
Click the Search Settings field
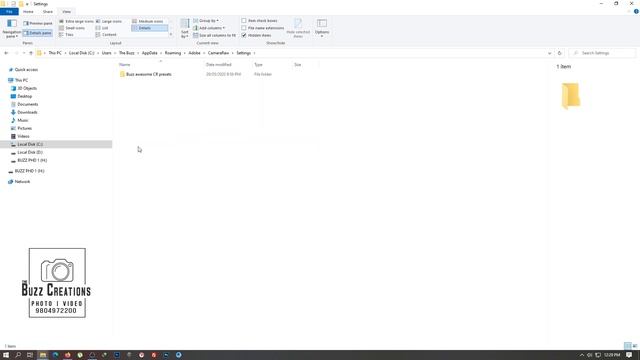(602, 53)
